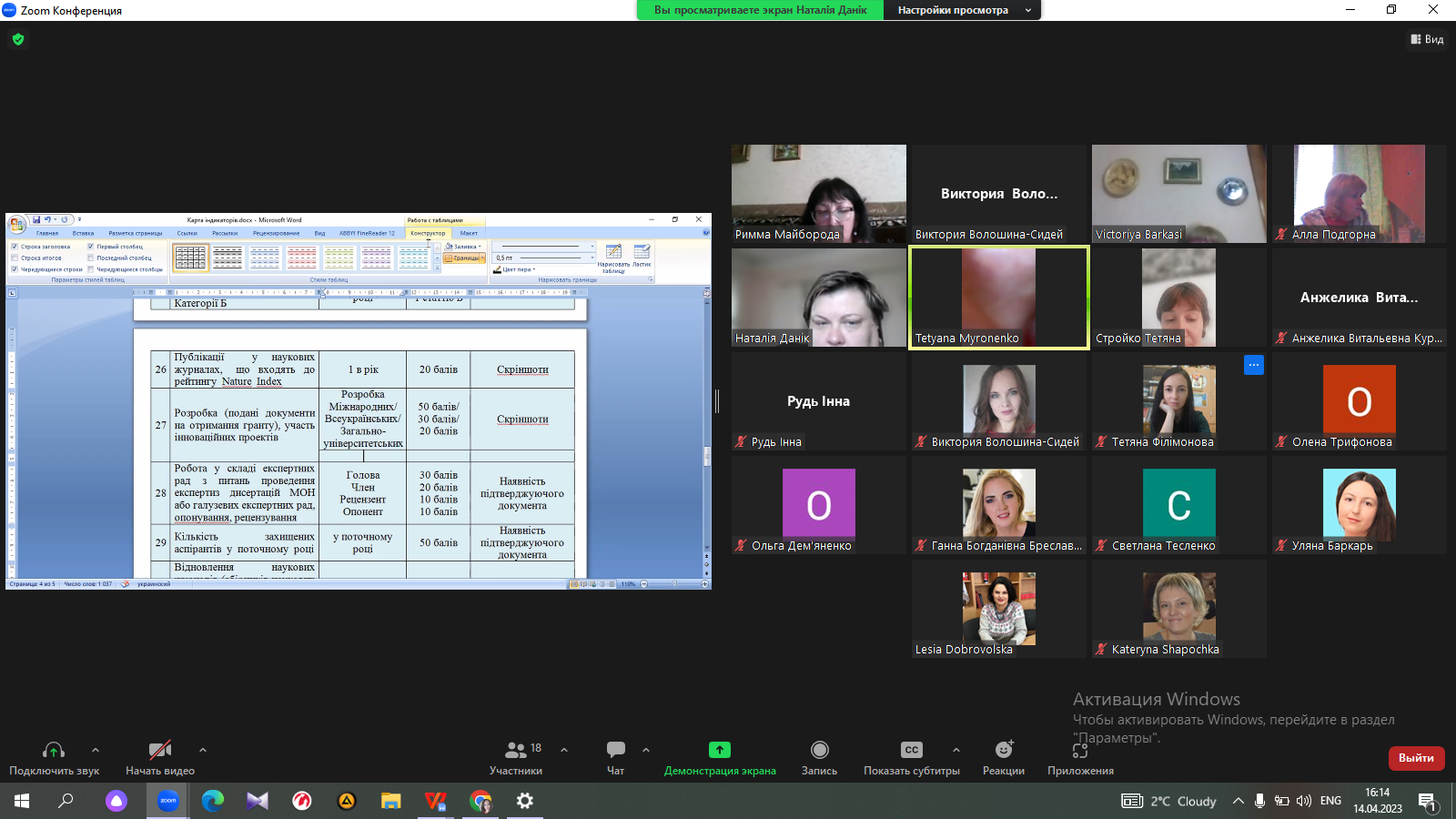Open the Вид view layout button
The image size is (1456, 819).
(1427, 39)
